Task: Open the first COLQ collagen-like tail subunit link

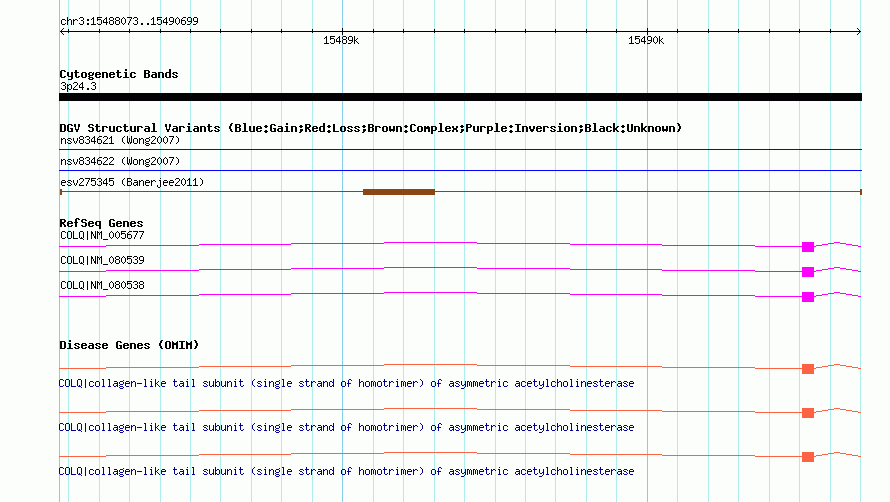Action: click(346, 383)
